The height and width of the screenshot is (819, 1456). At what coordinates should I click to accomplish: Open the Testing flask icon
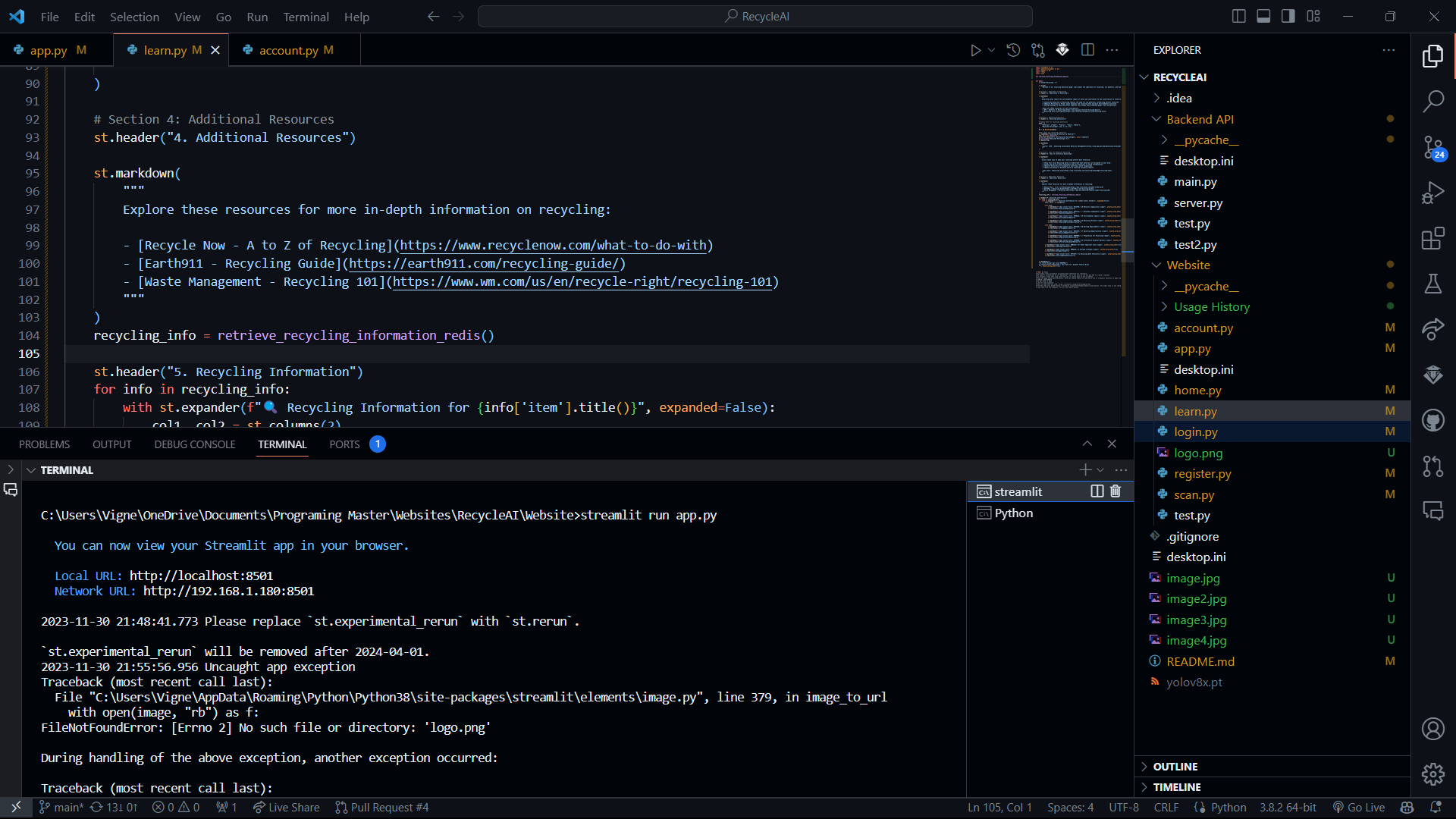click(x=1432, y=284)
